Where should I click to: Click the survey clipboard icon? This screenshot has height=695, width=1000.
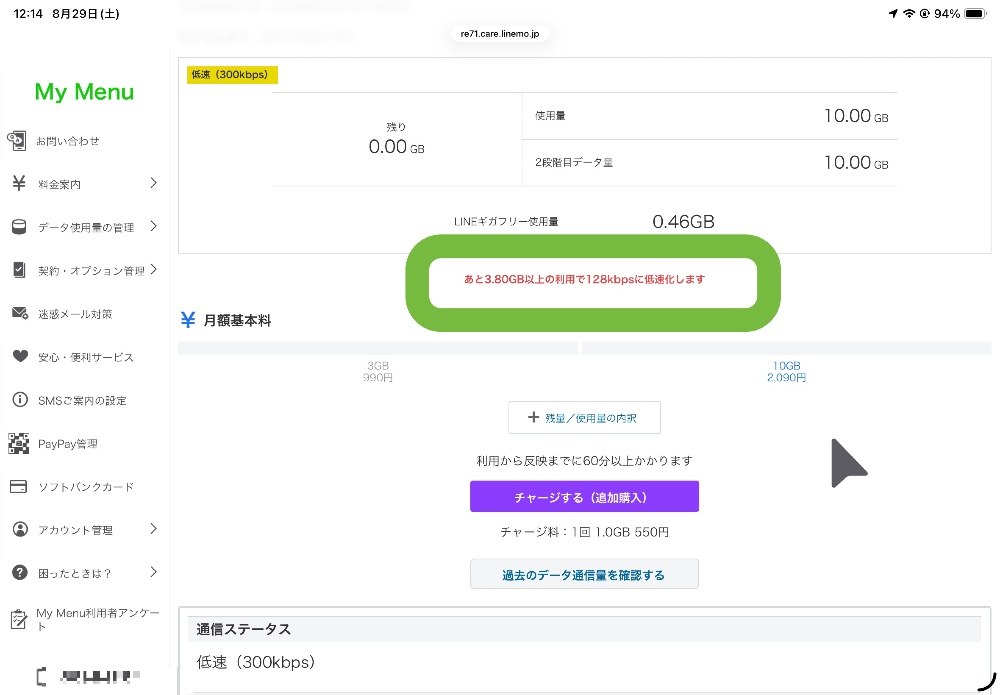click(18, 619)
